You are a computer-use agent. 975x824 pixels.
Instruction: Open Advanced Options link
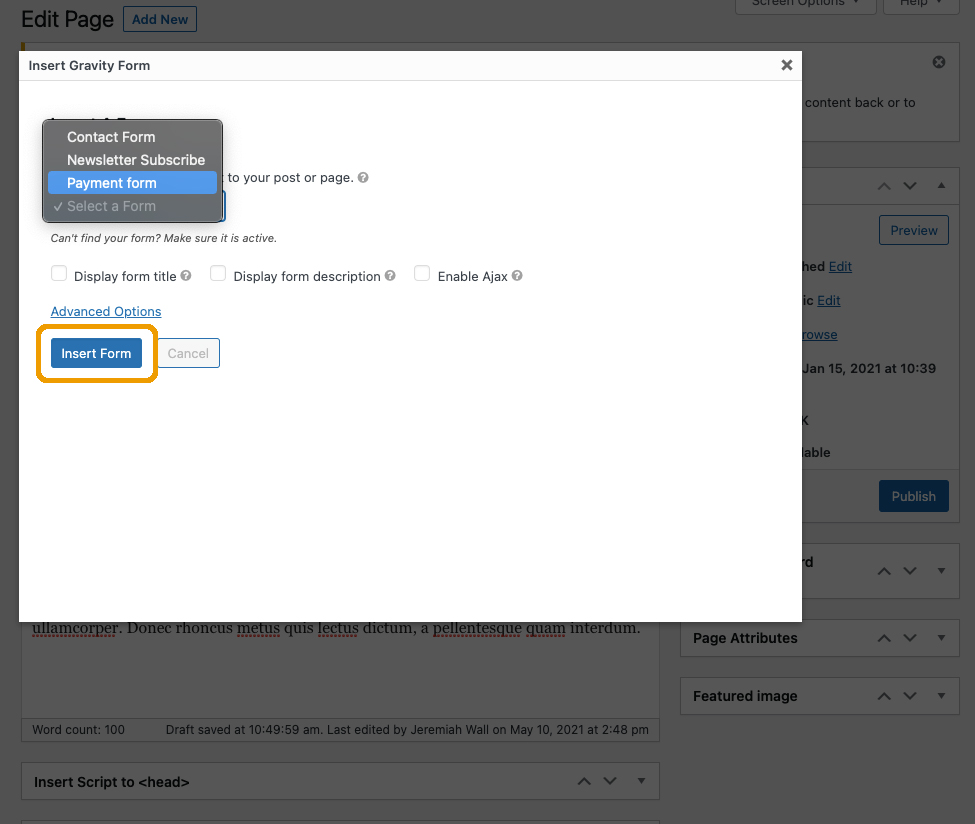click(x=106, y=312)
